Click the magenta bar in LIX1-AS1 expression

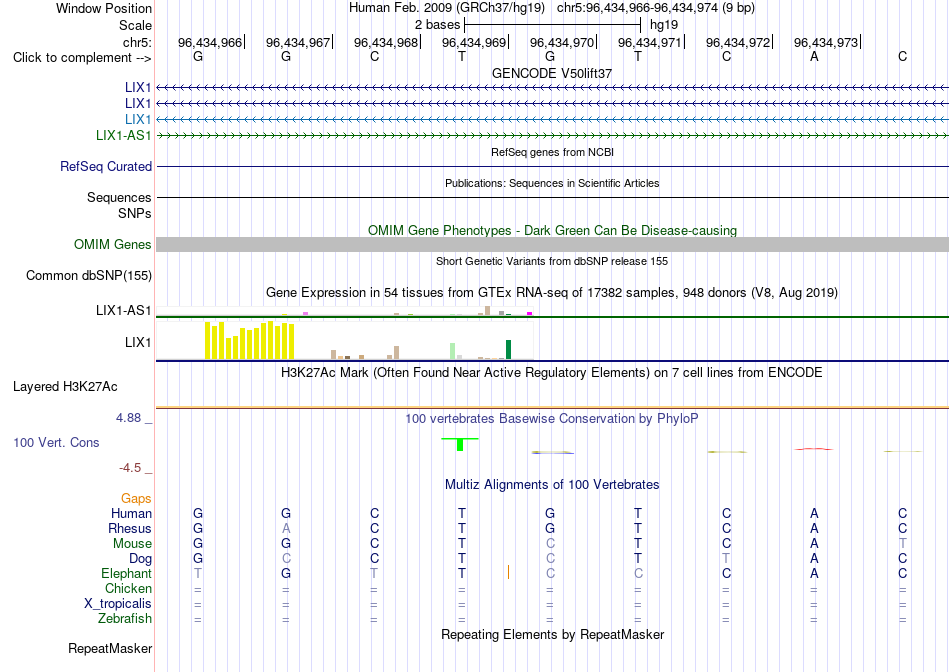click(530, 313)
